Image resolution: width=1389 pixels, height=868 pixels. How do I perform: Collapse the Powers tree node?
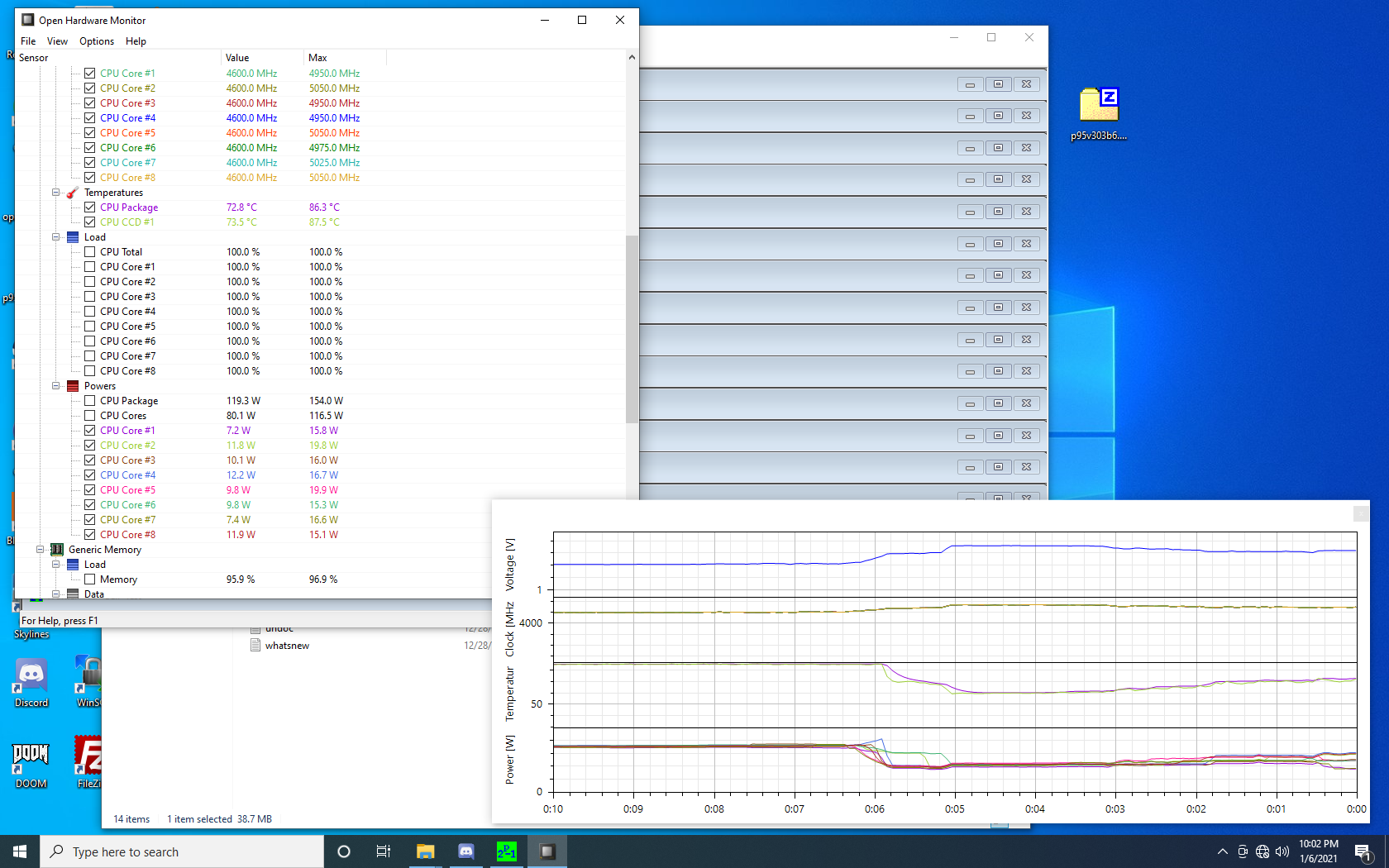(56, 386)
